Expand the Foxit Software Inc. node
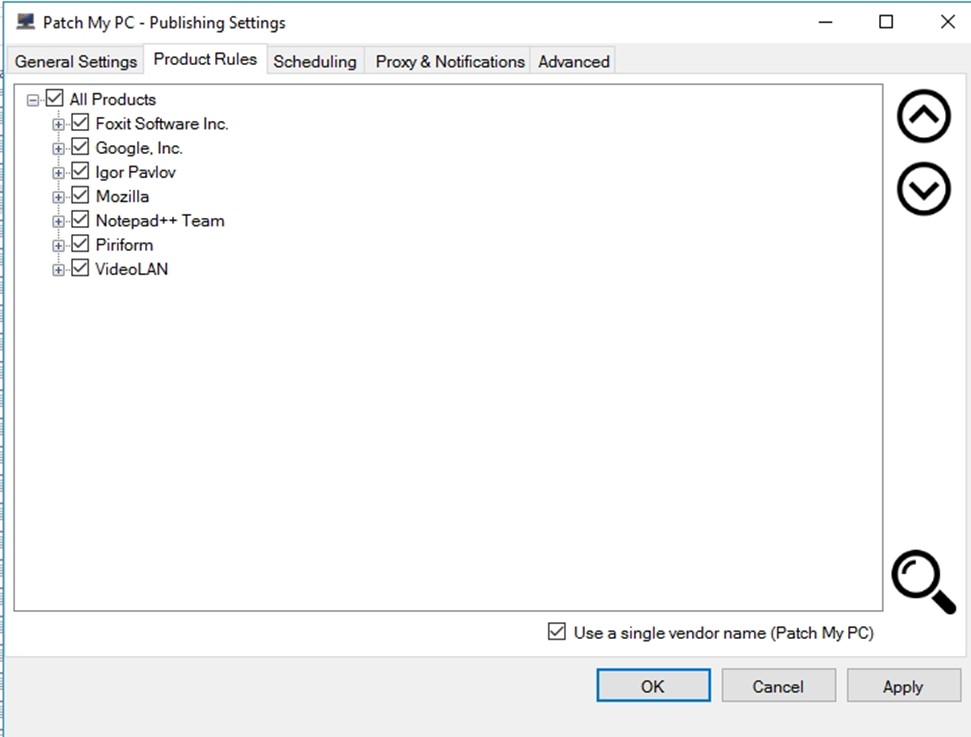971x737 pixels. [58, 124]
